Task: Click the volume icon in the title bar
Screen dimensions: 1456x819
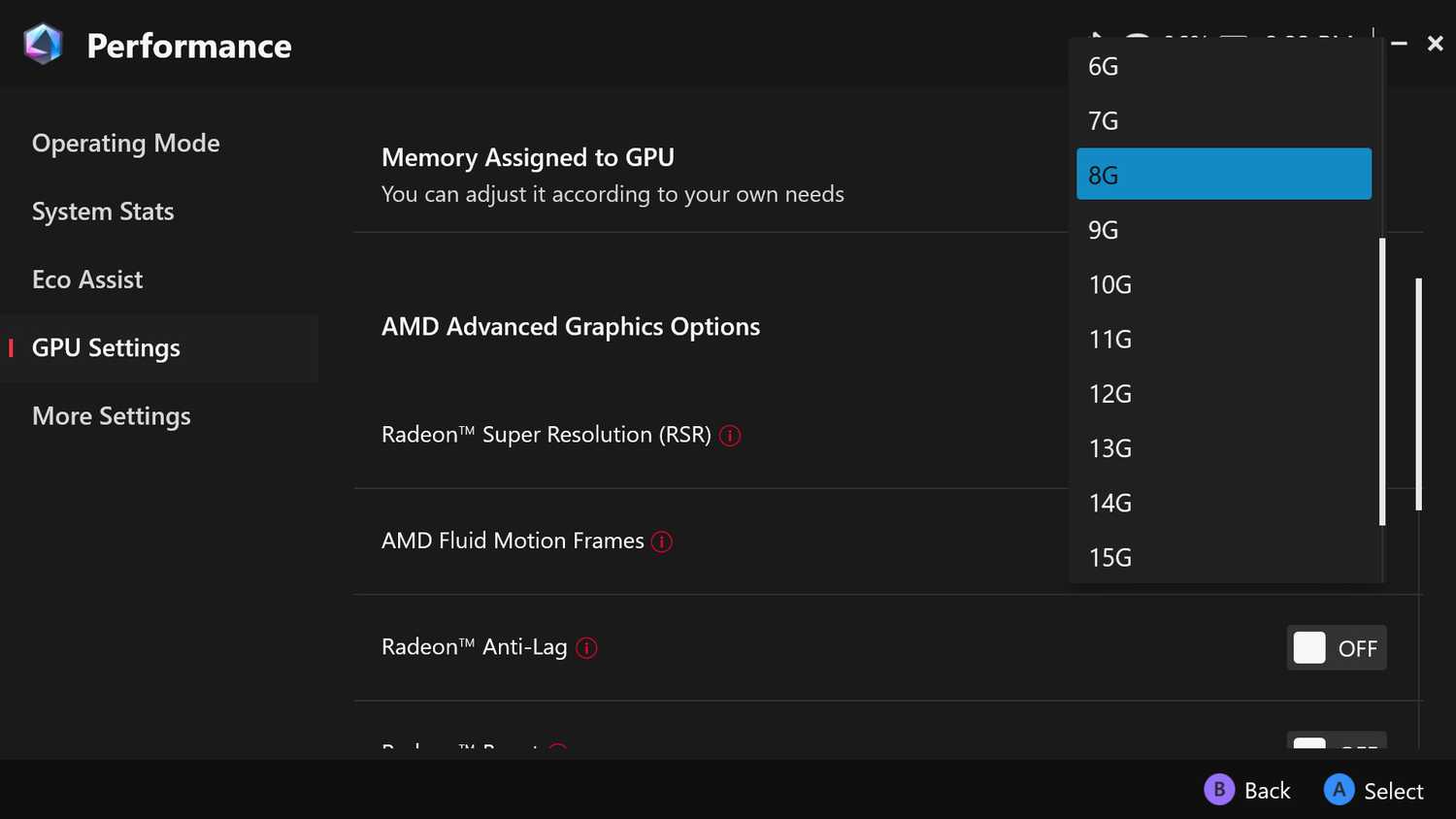Action: pos(1094,37)
